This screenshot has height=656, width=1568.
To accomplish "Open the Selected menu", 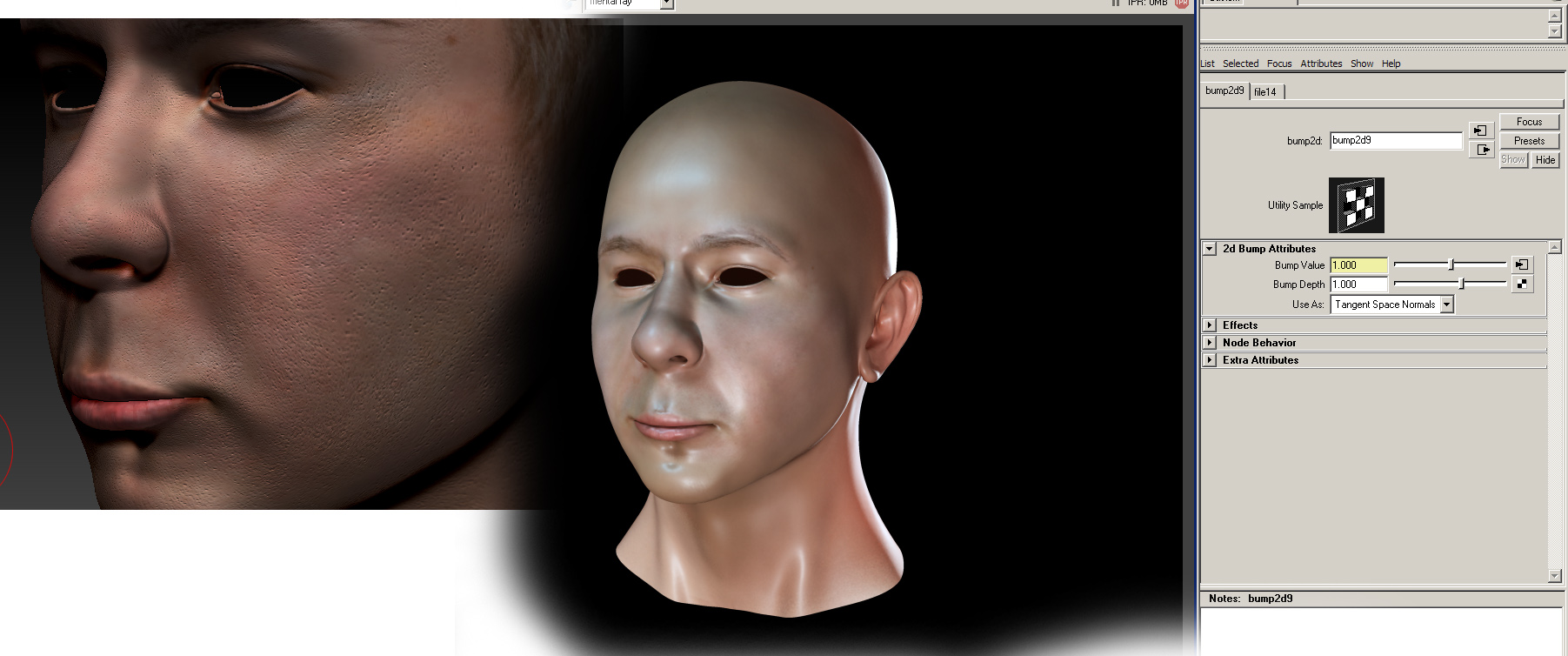I will coord(1240,64).
